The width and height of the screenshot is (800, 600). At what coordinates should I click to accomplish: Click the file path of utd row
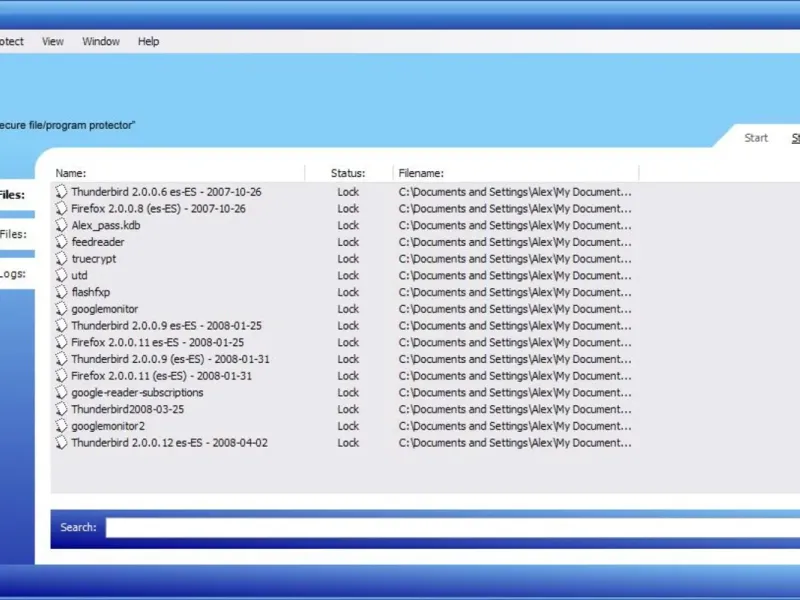tap(515, 276)
